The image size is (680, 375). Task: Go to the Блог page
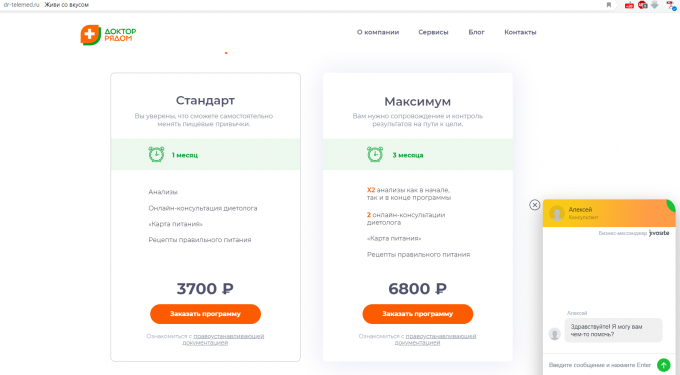click(476, 32)
